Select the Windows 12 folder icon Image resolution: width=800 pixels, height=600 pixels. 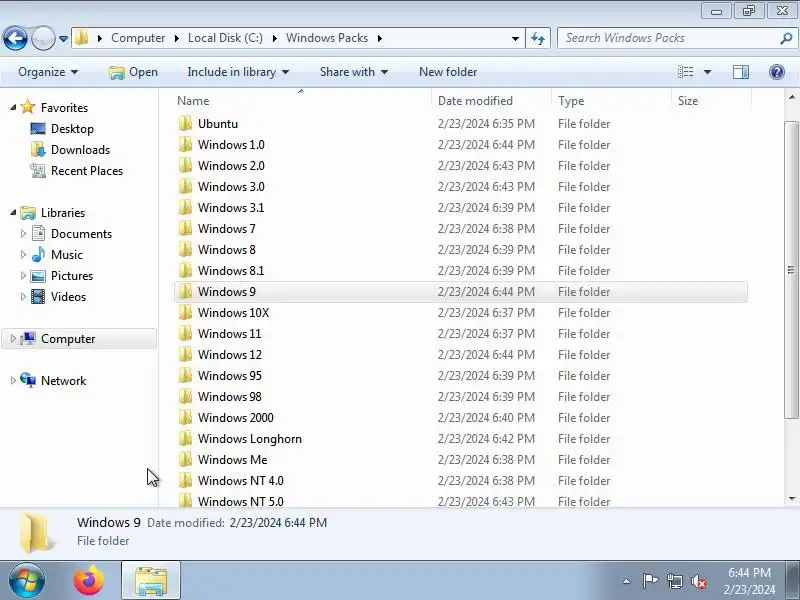point(186,355)
